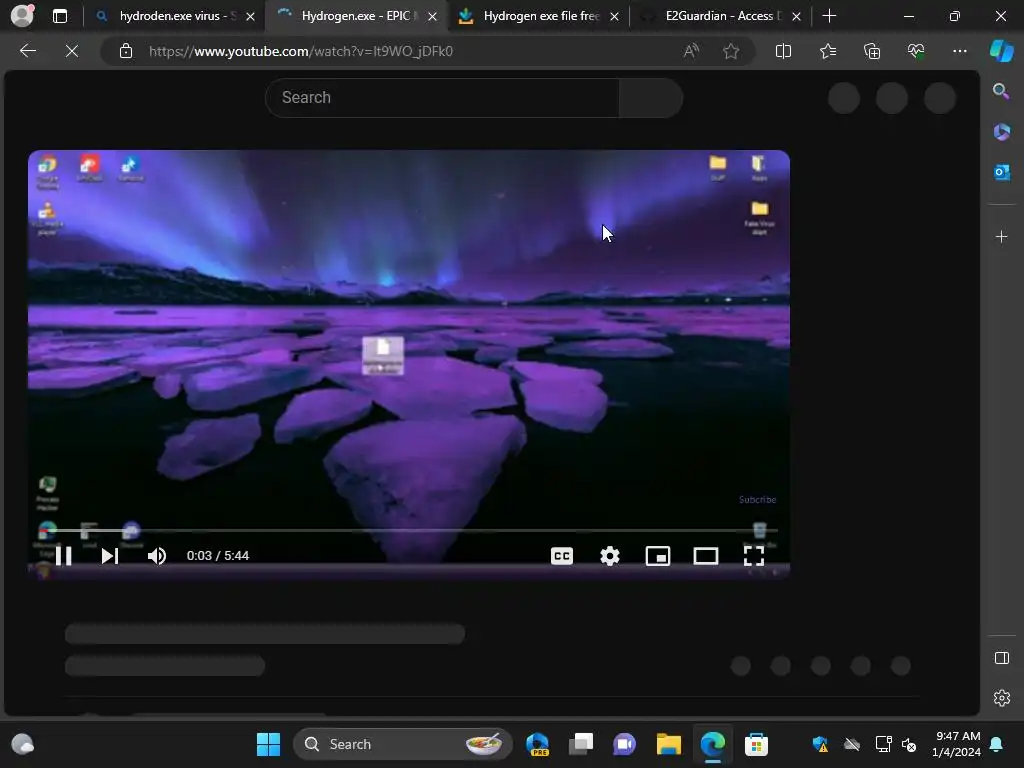Pause the YouTube video
Screen dimensions: 1024x768
pos(63,556)
